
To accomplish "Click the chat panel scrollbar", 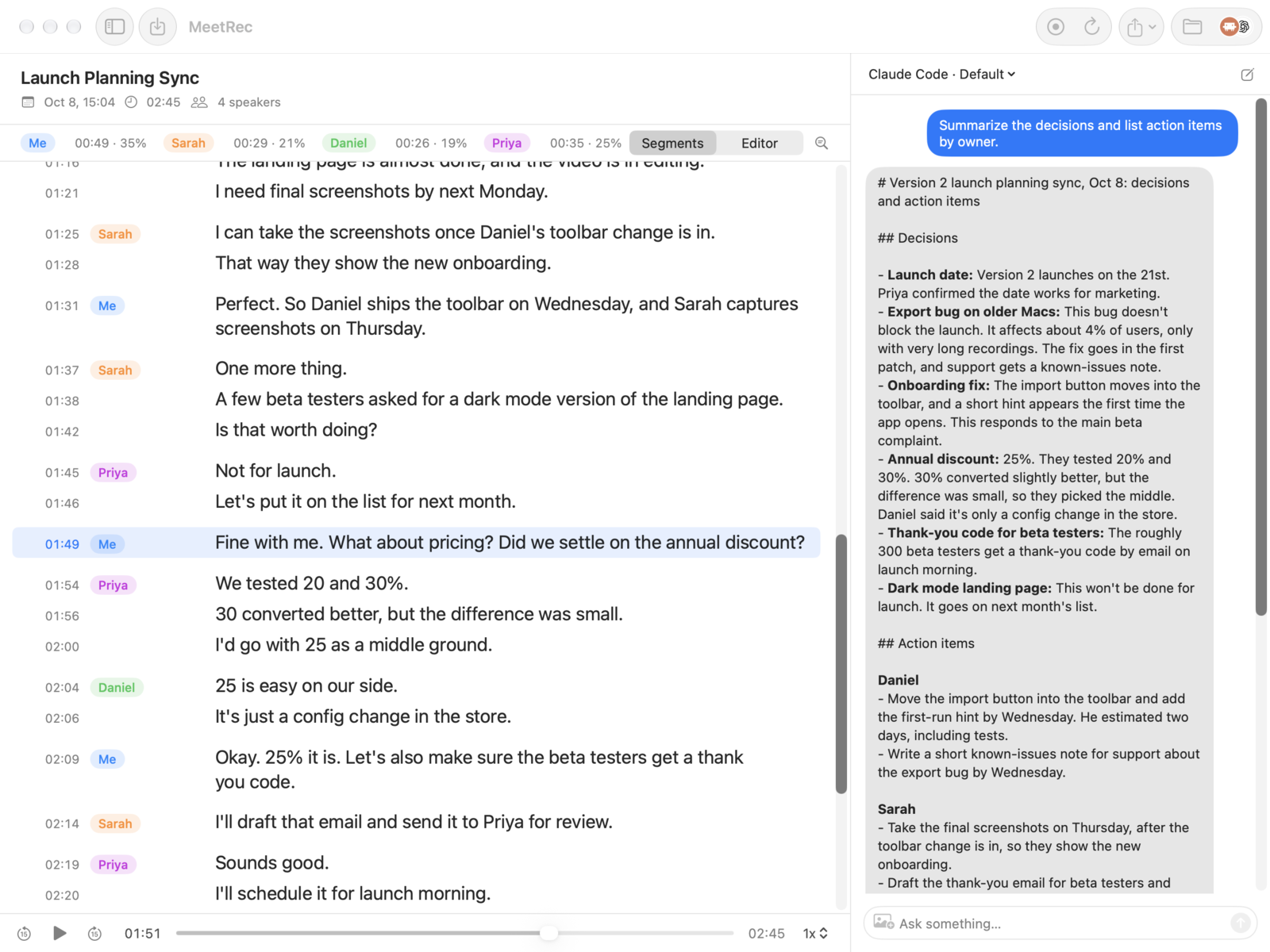I will [1260, 357].
